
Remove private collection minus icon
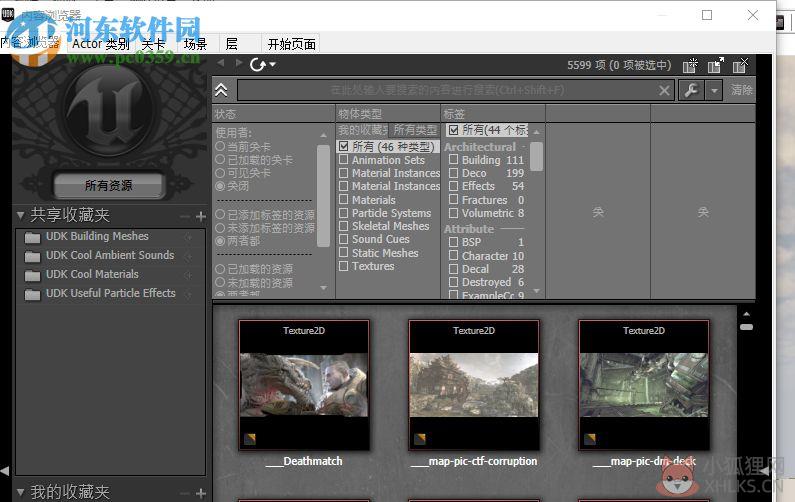[185, 493]
